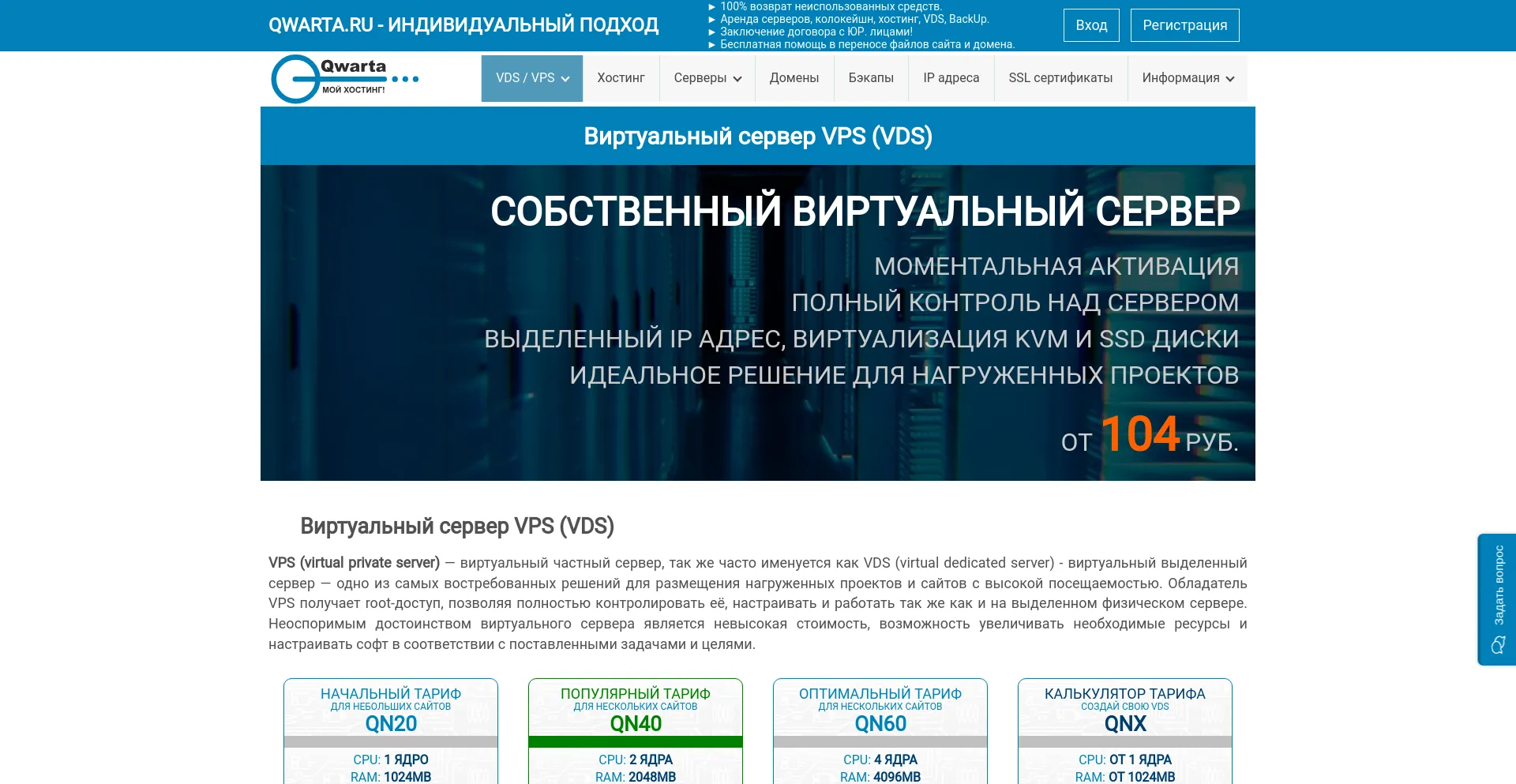Select the QN40 popular tariff name
Screen dimensions: 1516x784
click(x=636, y=723)
